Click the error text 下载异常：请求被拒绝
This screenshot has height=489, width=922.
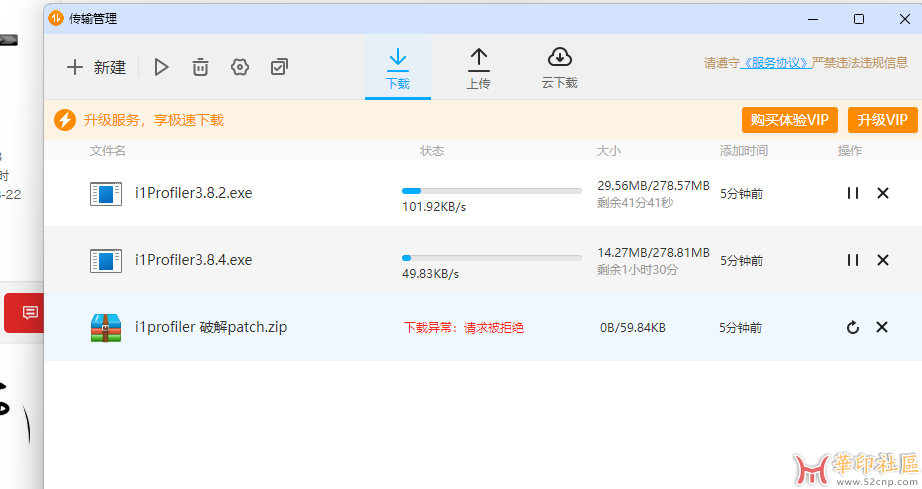click(463, 327)
